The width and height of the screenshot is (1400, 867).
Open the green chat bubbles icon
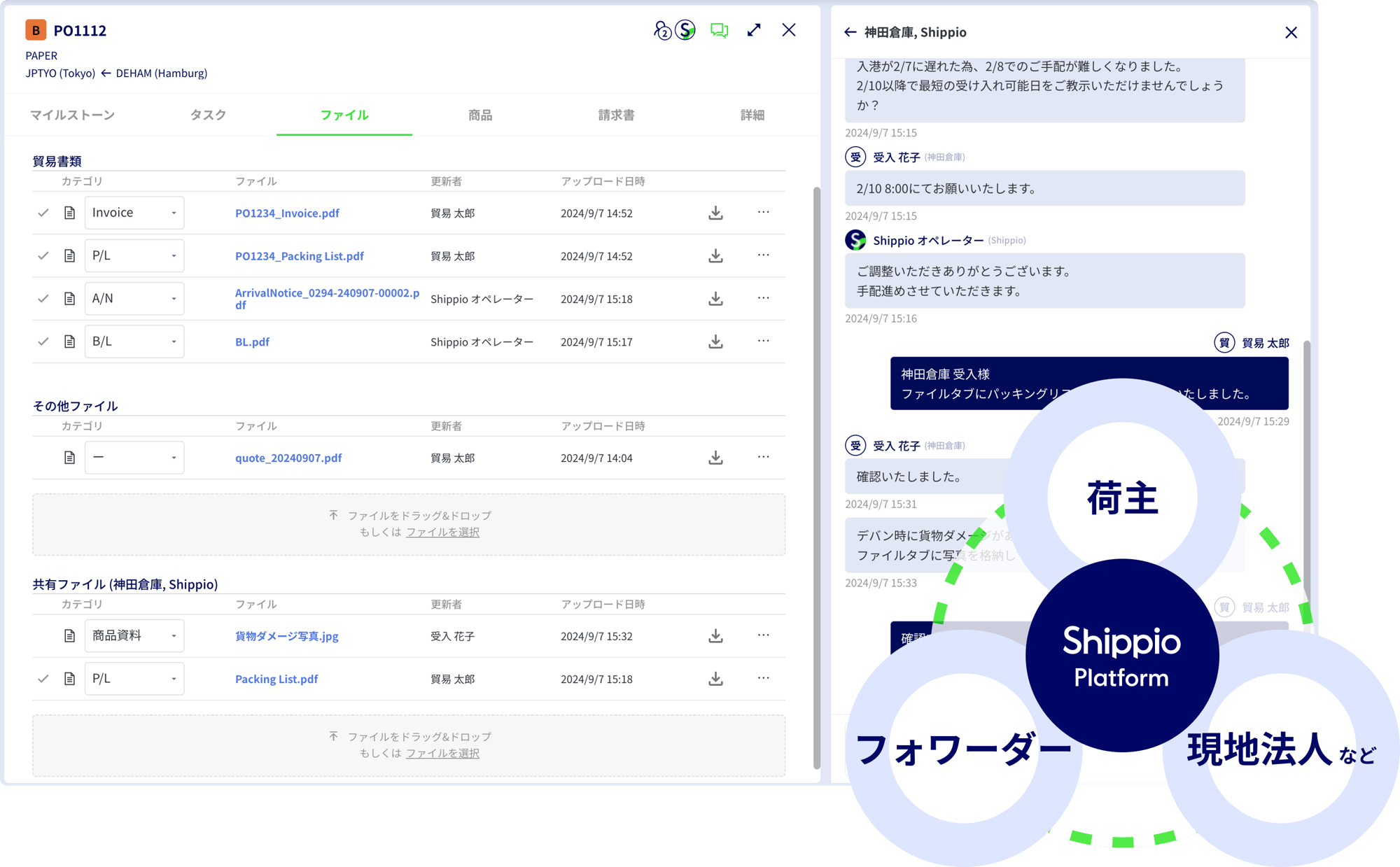click(719, 30)
